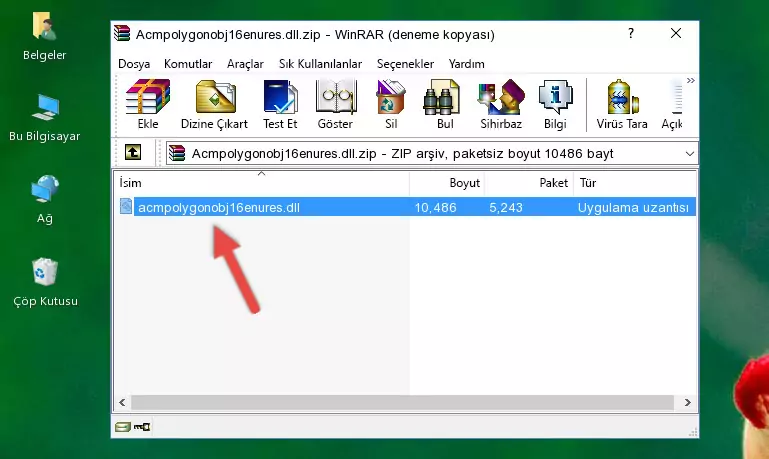The height and width of the screenshot is (459, 769).
Task: Click the Göster toolbar icon
Action: [335, 104]
